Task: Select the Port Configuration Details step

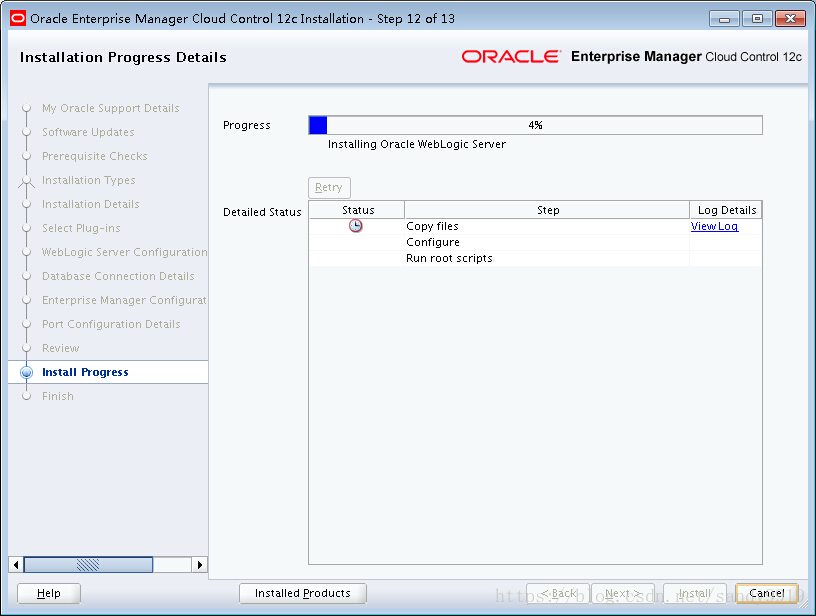Action: click(111, 324)
